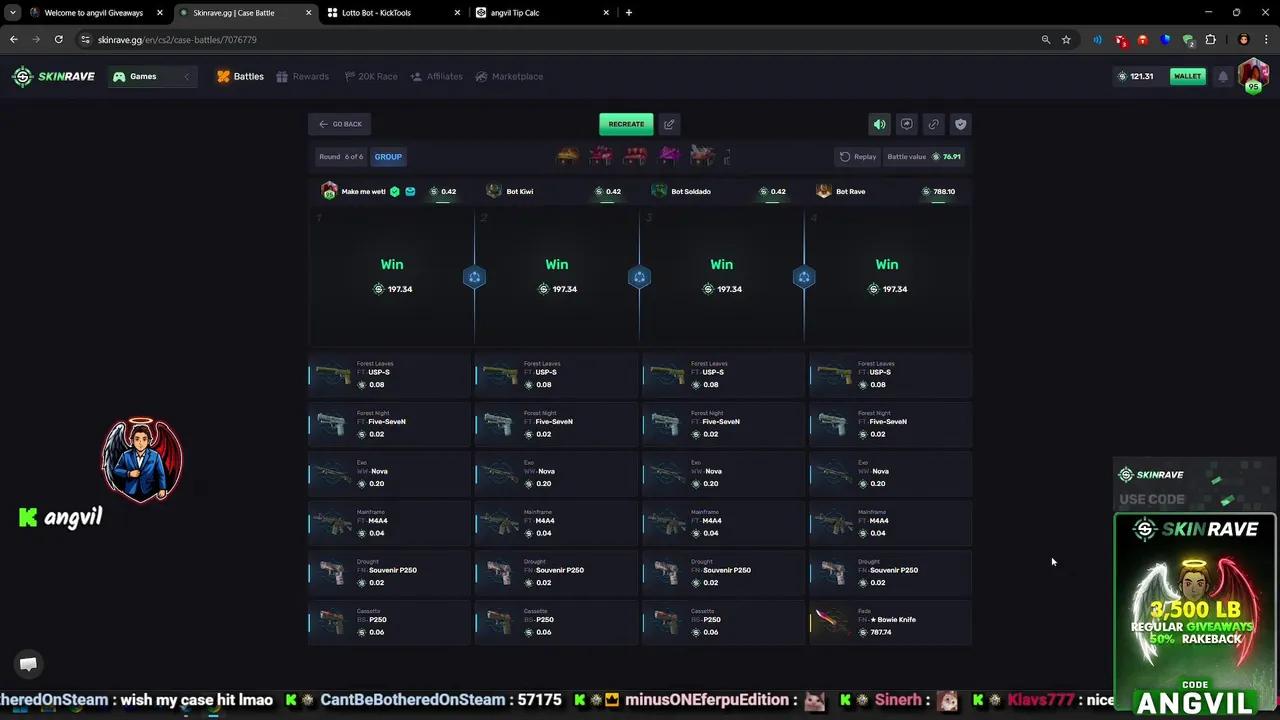Navigate to Affiliates
This screenshot has width=1280, height=720.
(x=436, y=77)
